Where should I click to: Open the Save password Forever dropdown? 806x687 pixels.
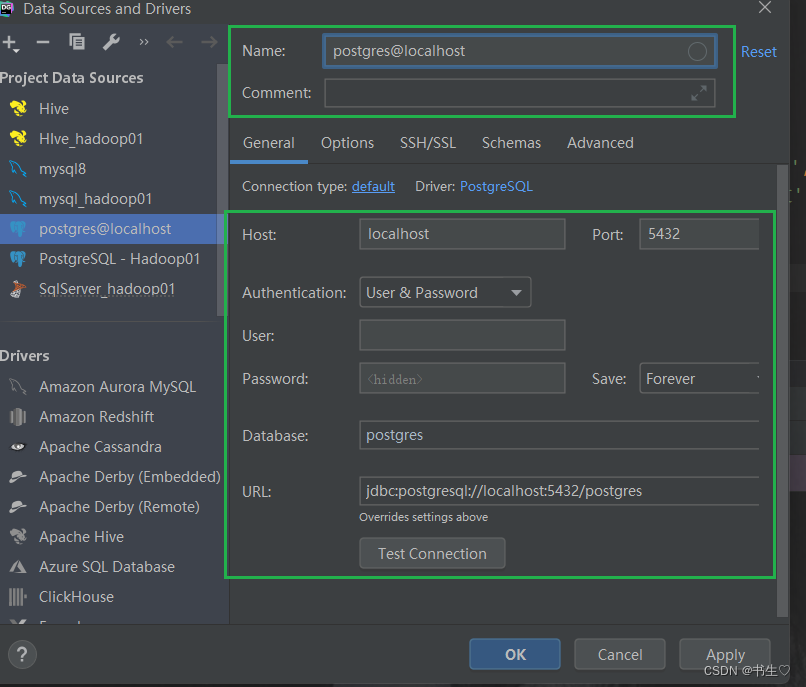point(699,378)
